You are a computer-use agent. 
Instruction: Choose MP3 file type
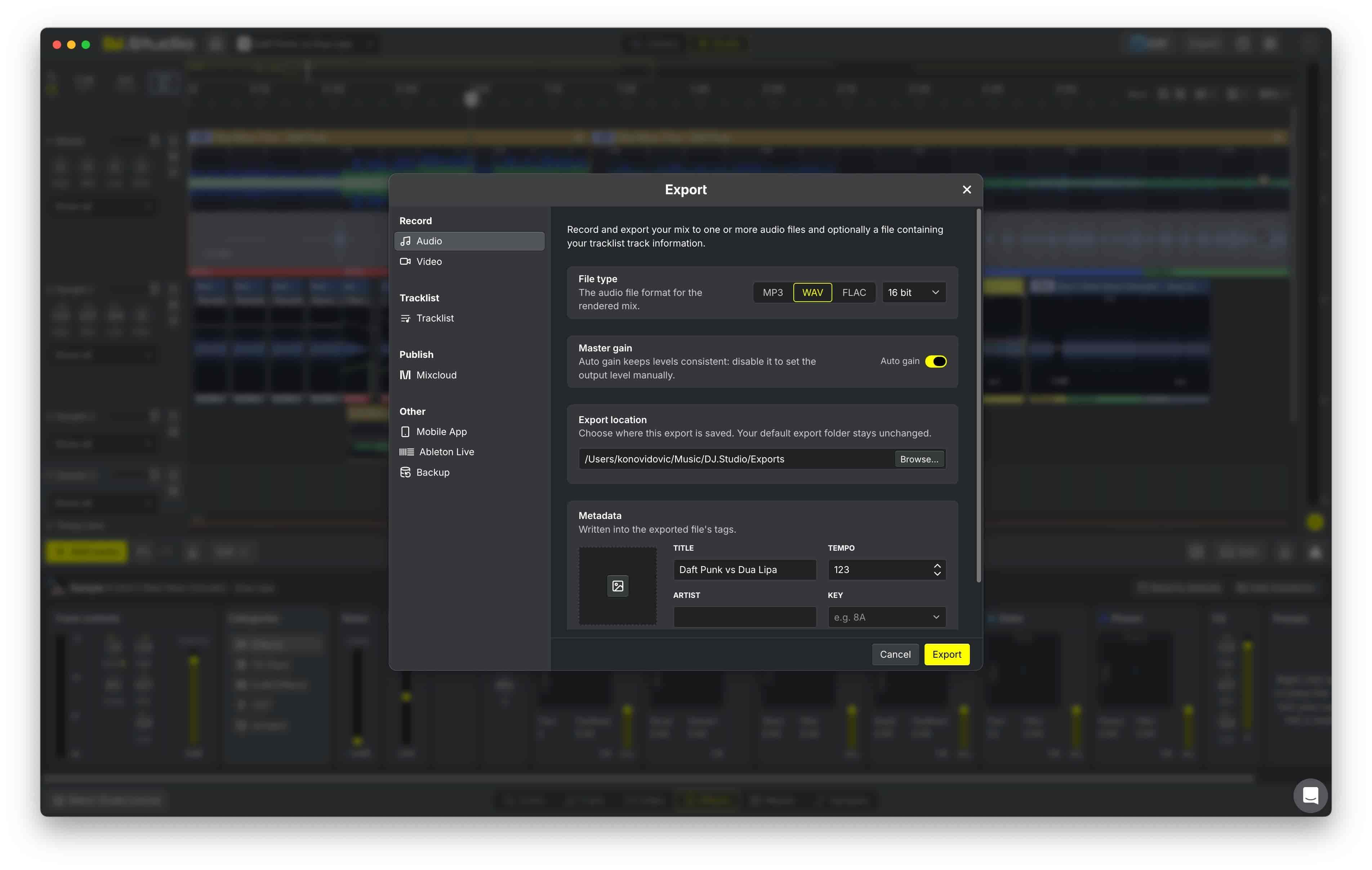pyautogui.click(x=772, y=293)
